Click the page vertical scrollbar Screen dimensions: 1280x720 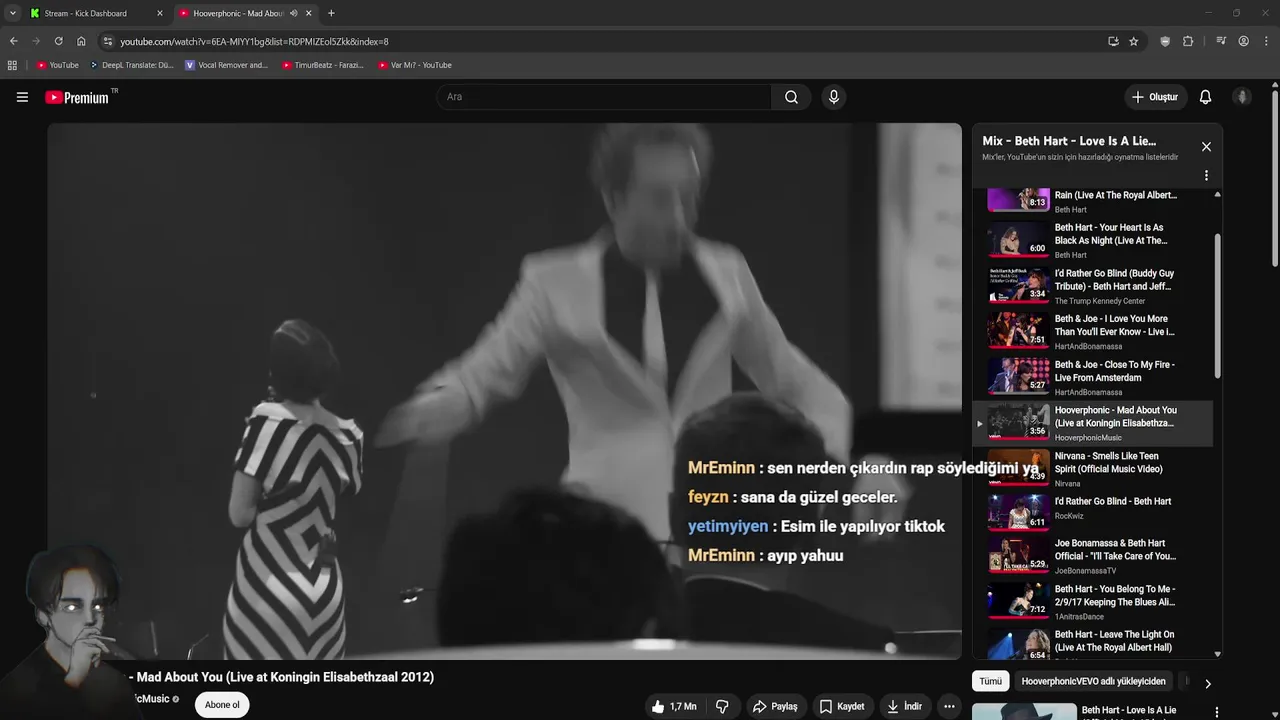tap(1275, 180)
